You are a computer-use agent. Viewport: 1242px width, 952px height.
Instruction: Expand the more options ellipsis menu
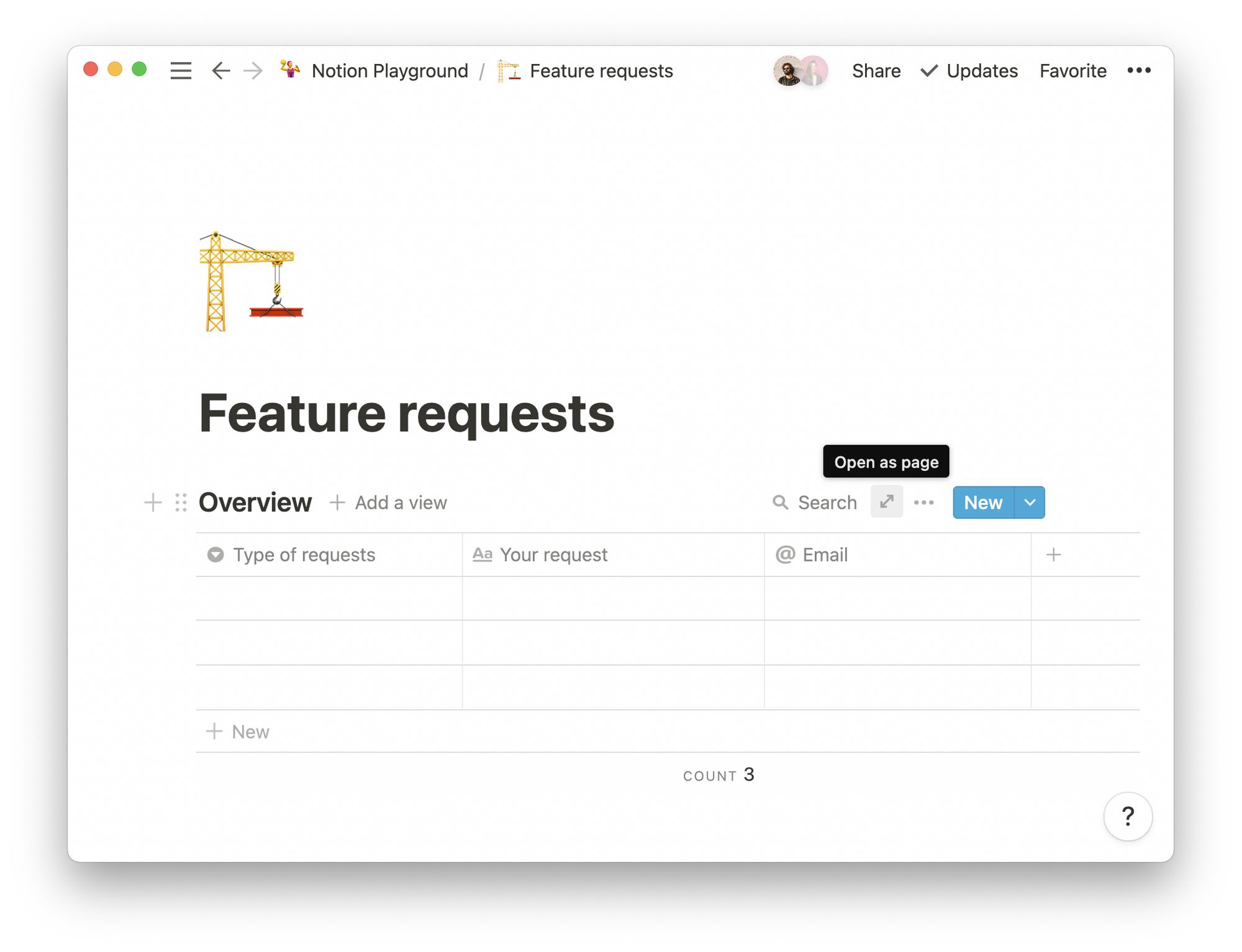[x=923, y=502]
